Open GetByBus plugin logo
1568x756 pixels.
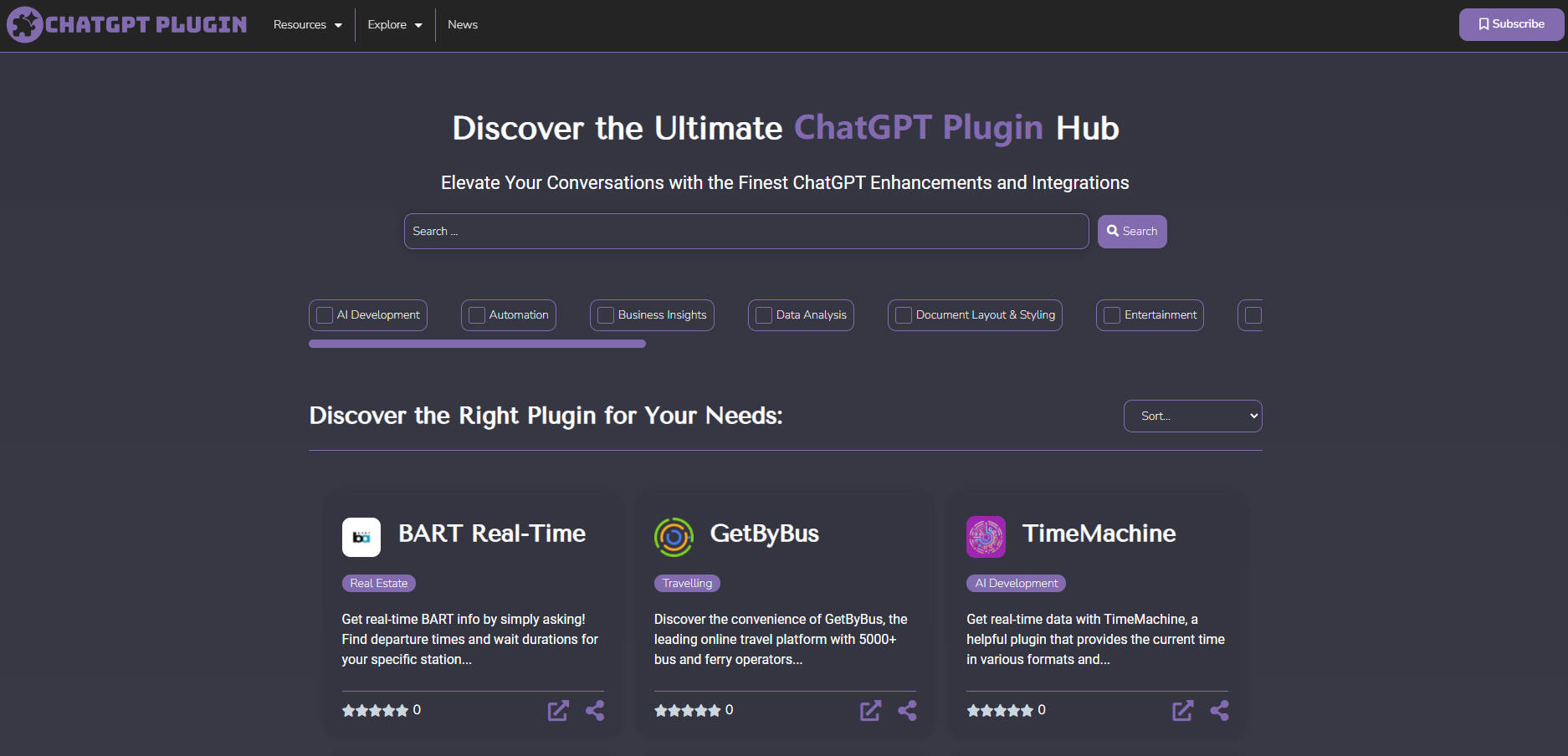674,537
